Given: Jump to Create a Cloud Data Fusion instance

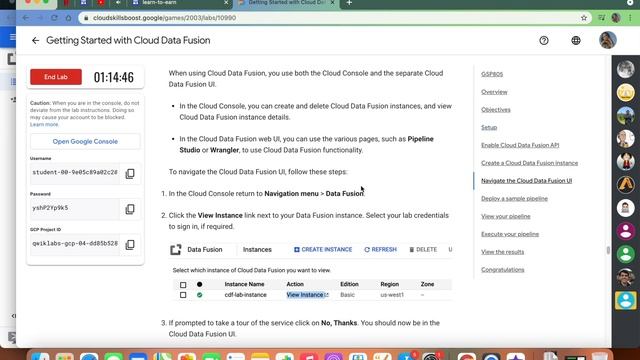Looking at the screenshot, I should click(529, 163).
